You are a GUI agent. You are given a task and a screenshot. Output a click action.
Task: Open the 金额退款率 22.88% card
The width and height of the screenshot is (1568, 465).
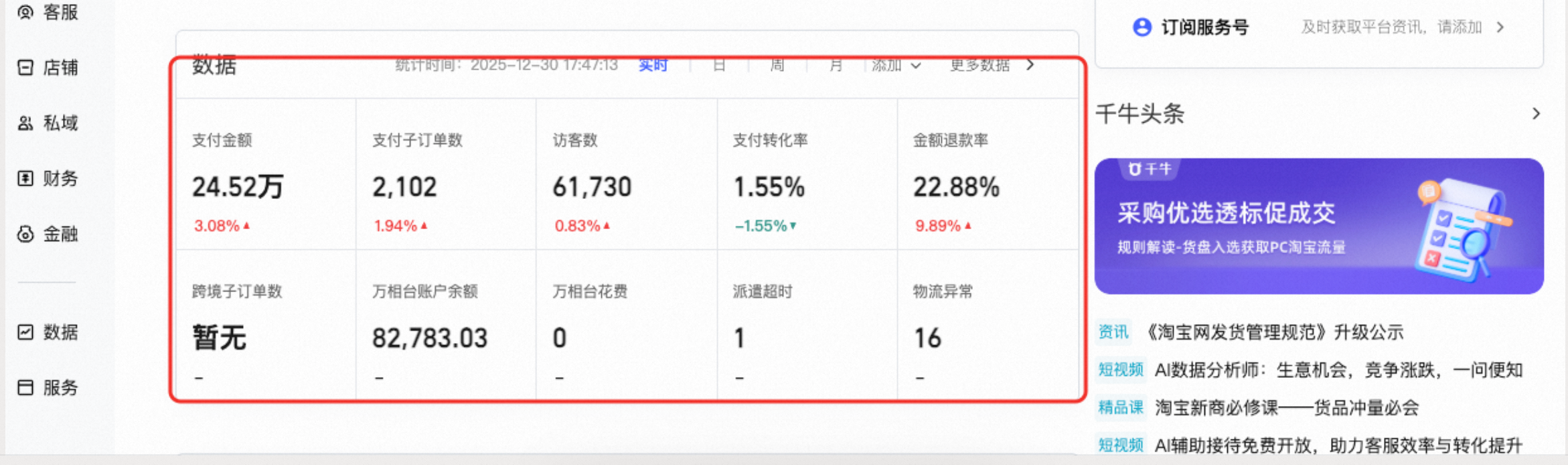click(x=988, y=174)
